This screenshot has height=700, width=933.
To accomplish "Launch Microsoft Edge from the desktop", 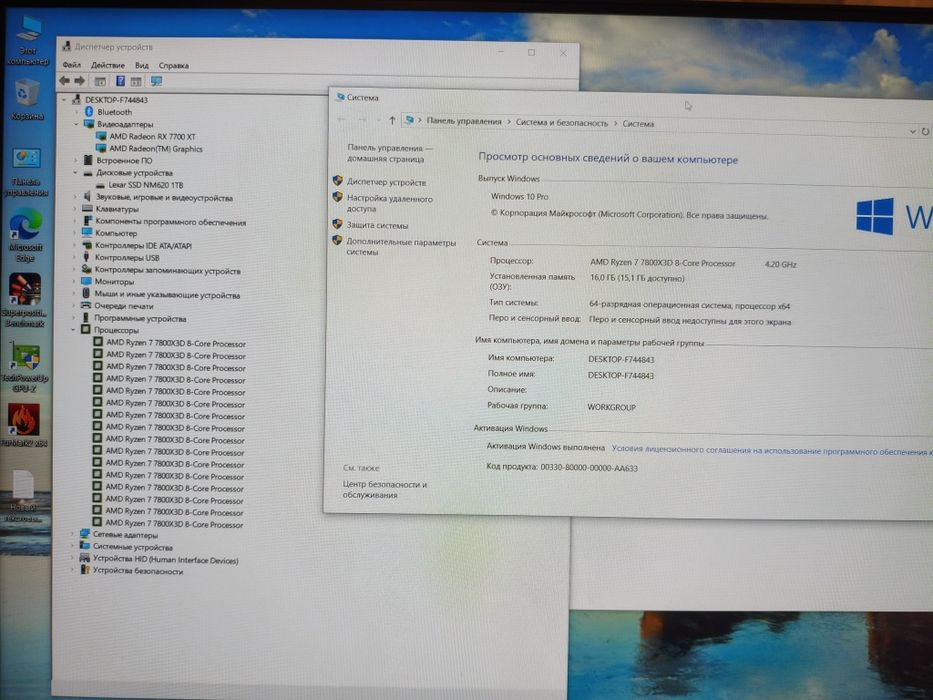I will [25, 235].
